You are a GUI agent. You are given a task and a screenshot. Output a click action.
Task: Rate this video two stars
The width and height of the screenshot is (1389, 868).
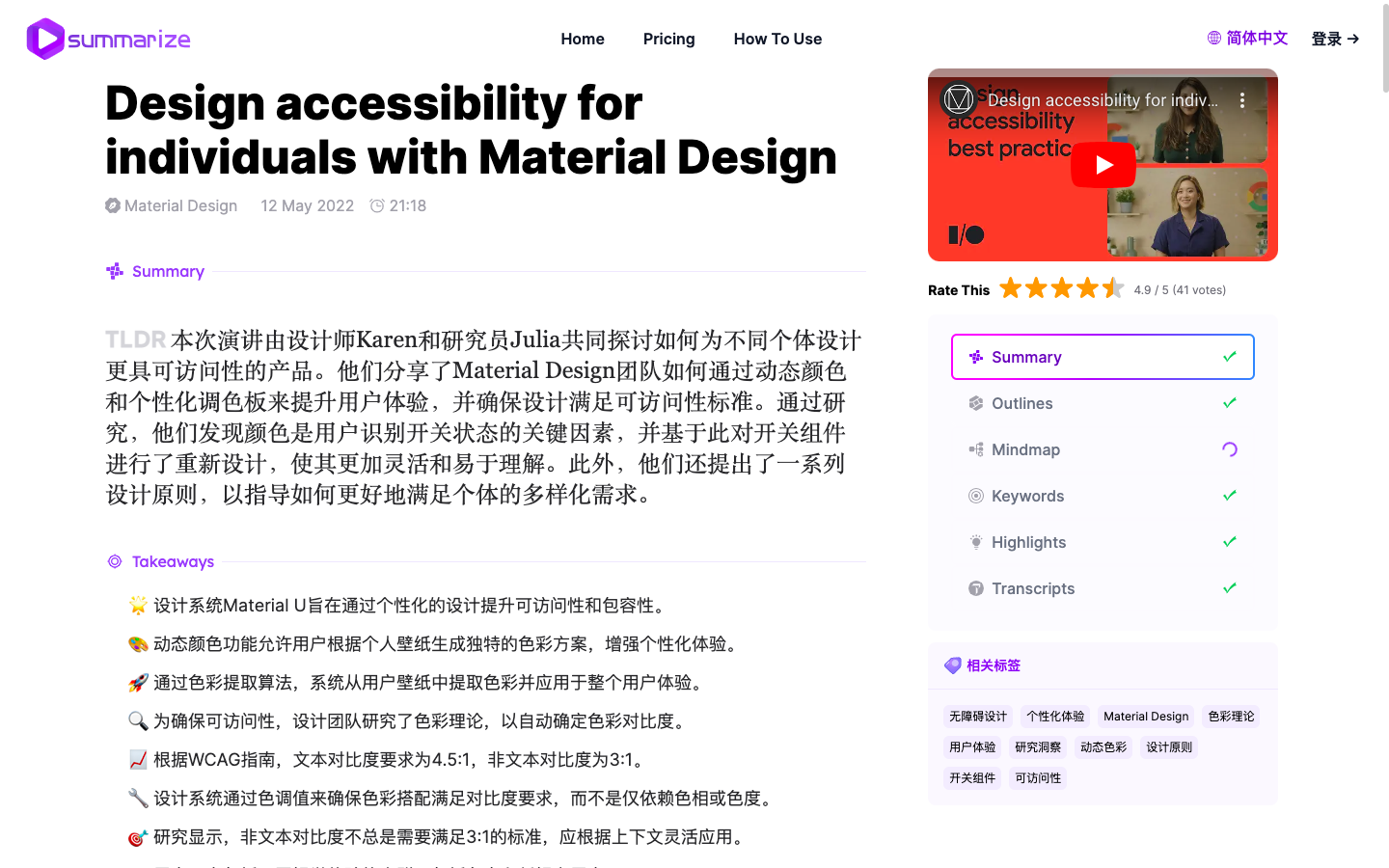click(1037, 288)
